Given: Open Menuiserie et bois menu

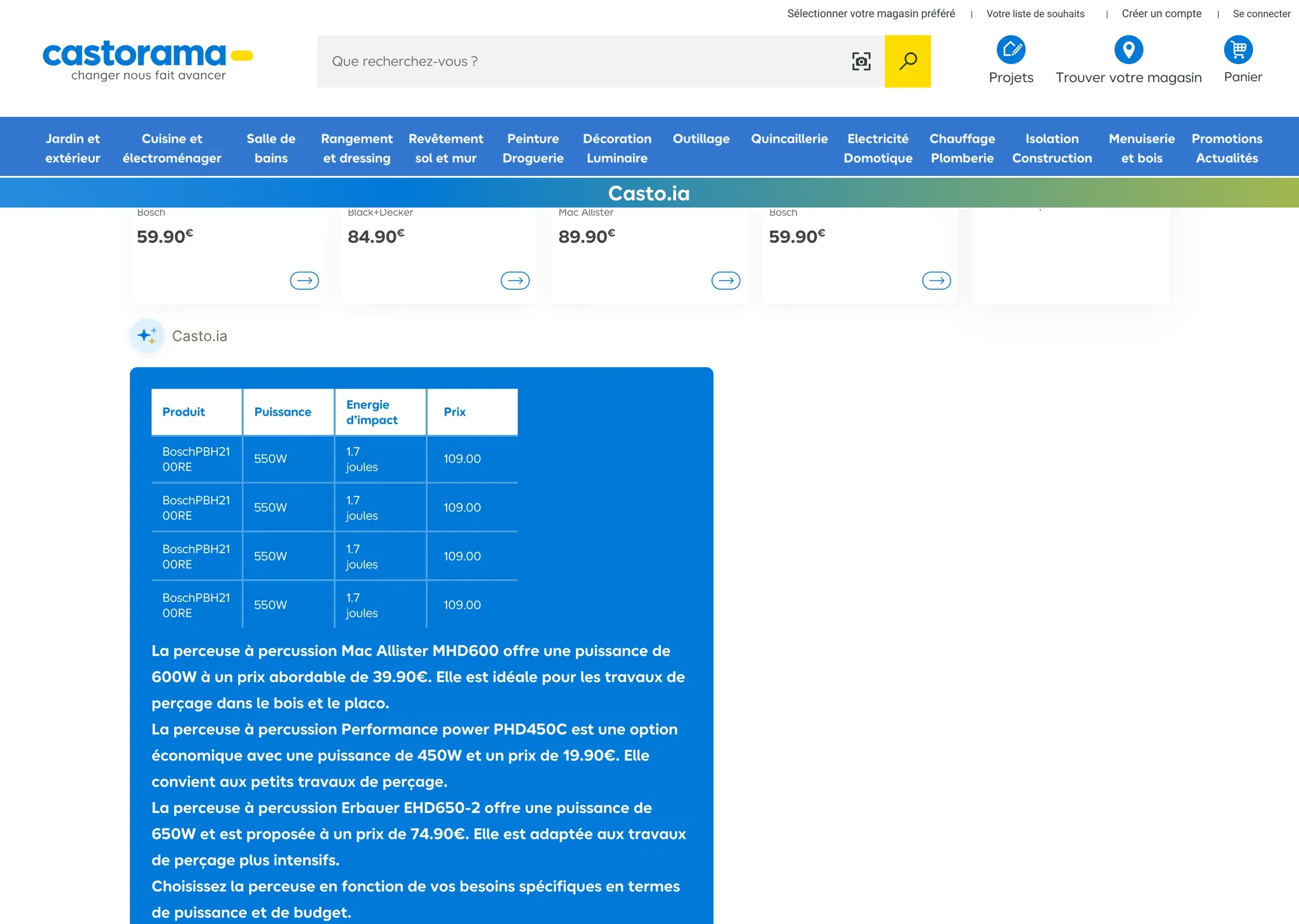Looking at the screenshot, I should click(x=1142, y=148).
